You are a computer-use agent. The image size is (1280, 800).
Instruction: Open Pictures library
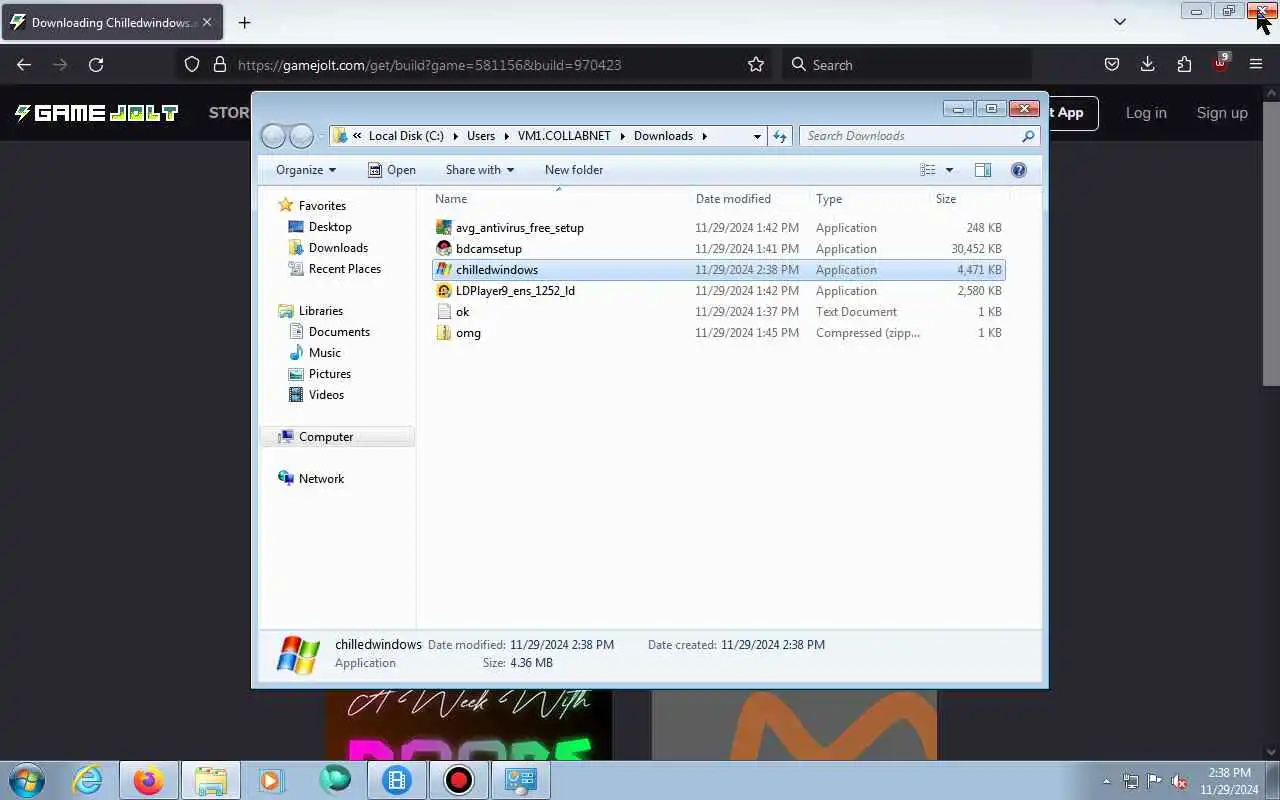click(x=330, y=374)
